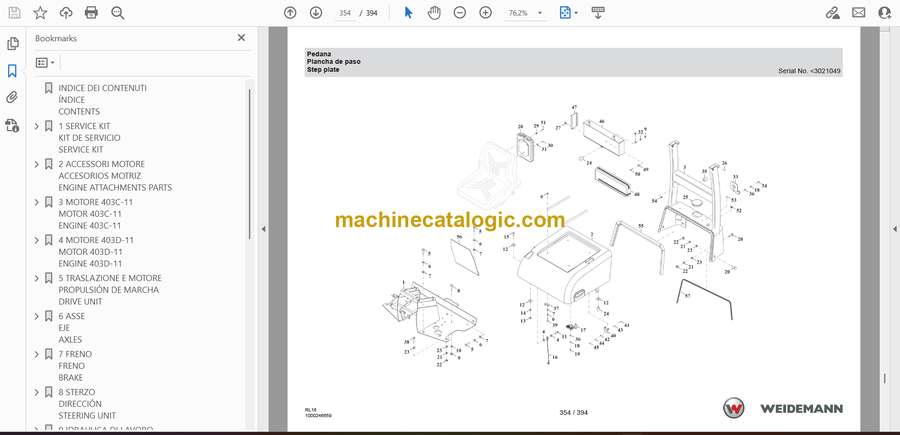
Task: Click the Serial No. <3021049 text
Action: (809, 71)
